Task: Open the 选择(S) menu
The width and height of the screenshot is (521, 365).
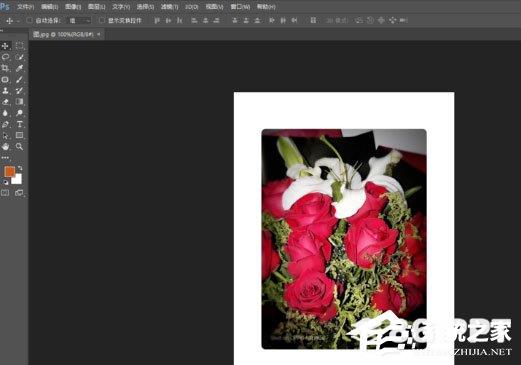Action: 145,7
